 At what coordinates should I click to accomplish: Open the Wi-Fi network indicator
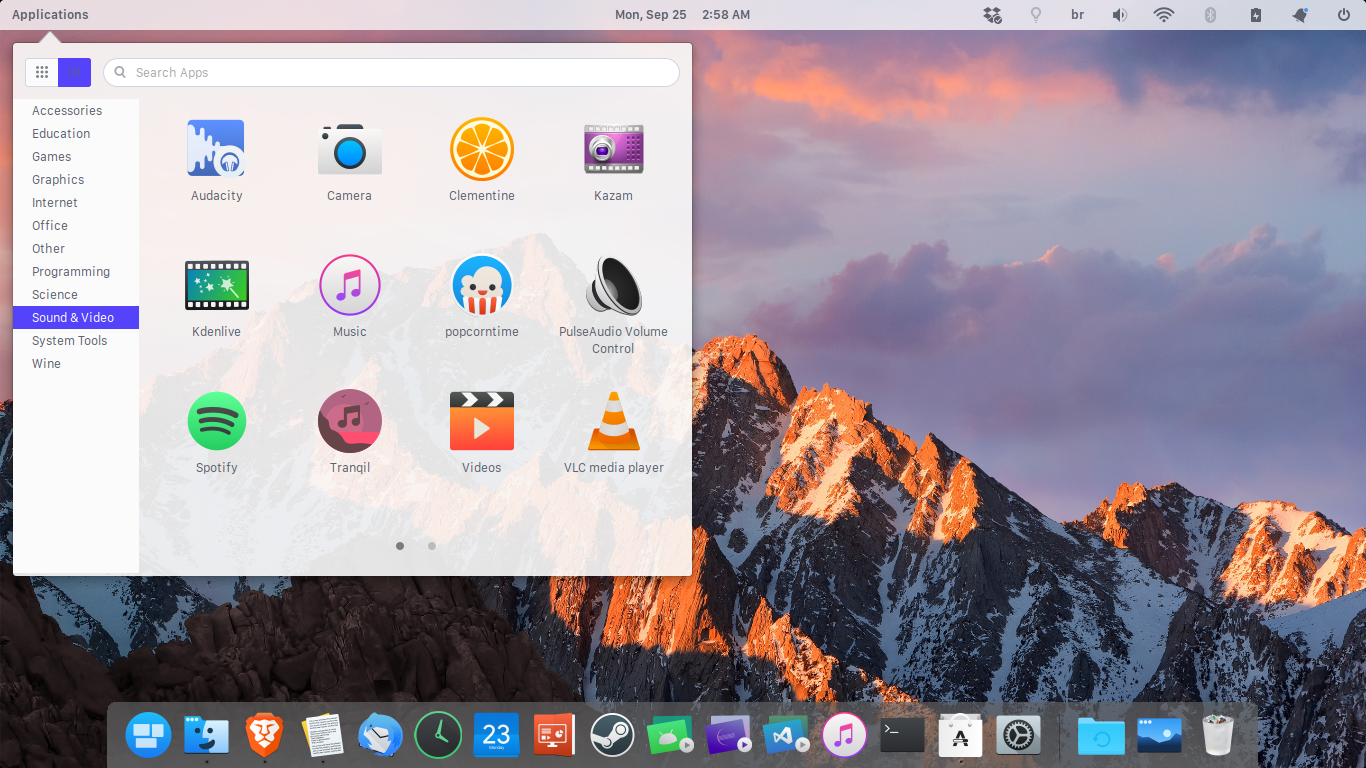pos(1164,14)
